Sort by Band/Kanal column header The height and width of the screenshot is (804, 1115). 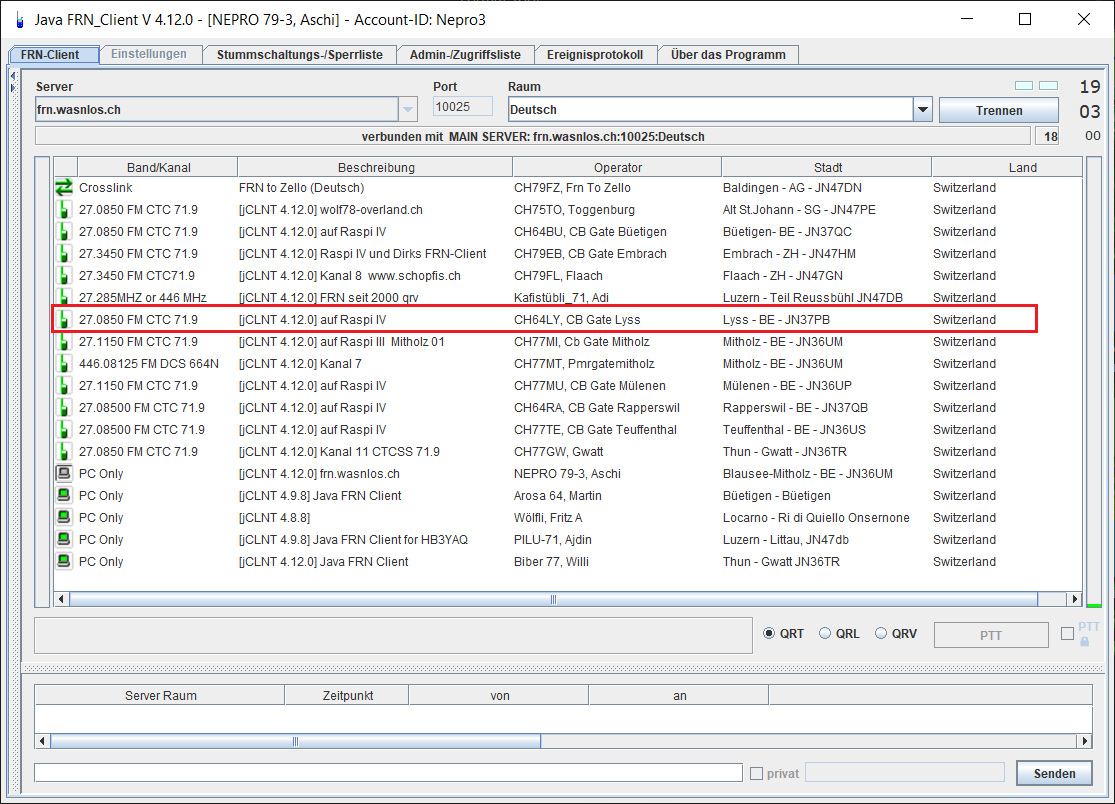point(158,168)
